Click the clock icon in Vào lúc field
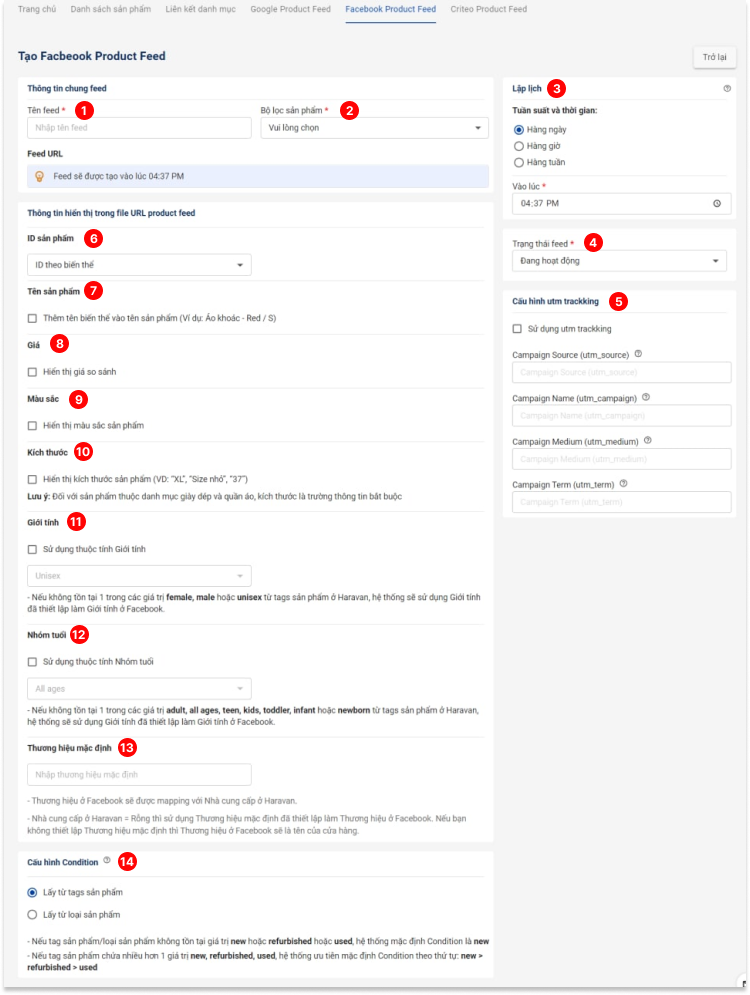750x995 pixels. [717, 204]
